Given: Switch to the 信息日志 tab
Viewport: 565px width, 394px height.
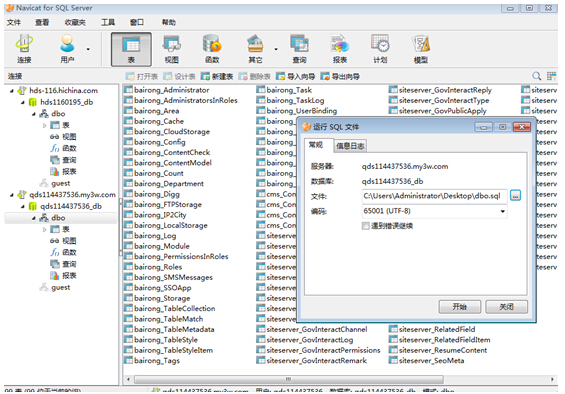Looking at the screenshot, I should 350,146.
